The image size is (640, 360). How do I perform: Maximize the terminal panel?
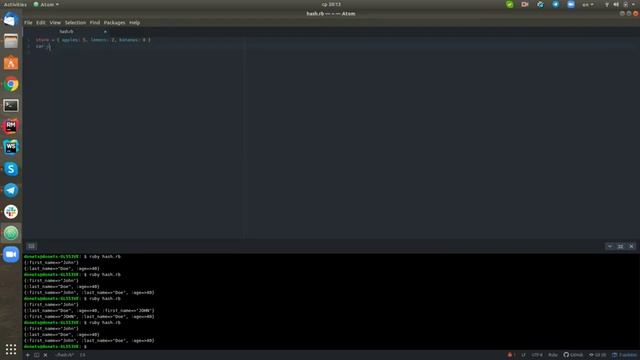[x=620, y=246]
